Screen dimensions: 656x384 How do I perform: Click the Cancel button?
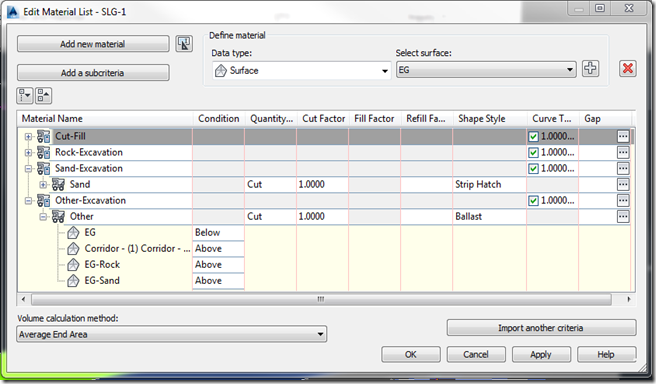(x=476, y=354)
